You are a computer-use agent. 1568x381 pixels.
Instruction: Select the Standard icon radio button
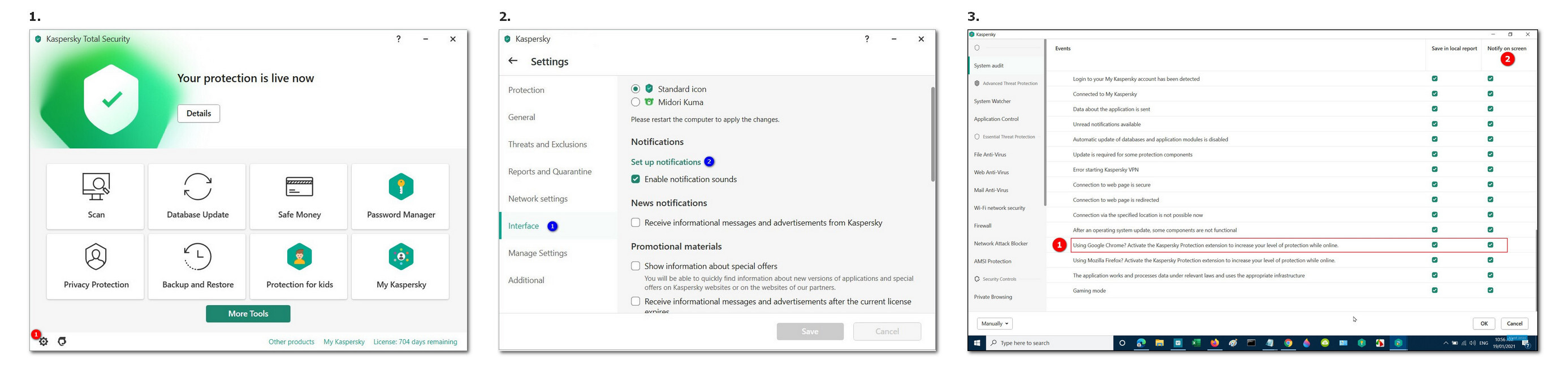coord(636,89)
